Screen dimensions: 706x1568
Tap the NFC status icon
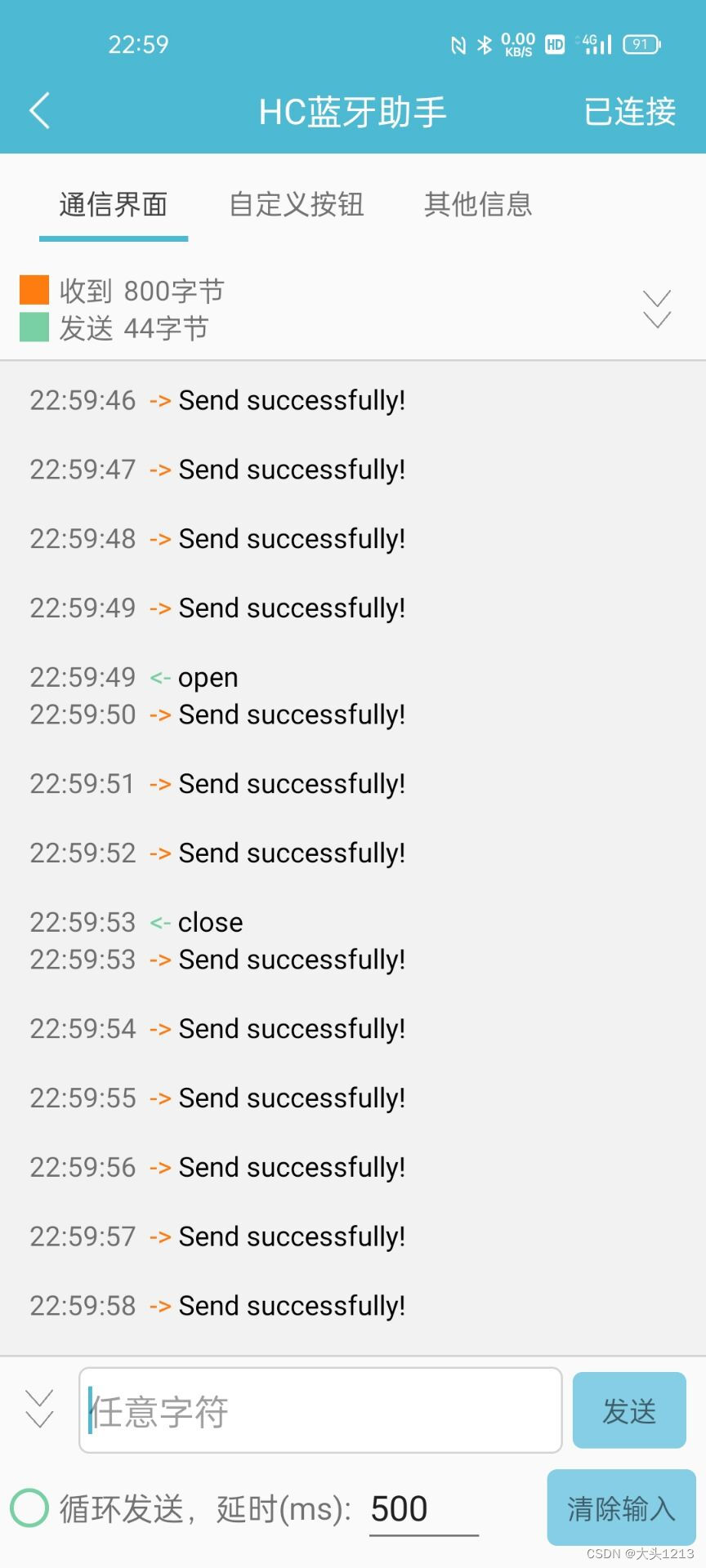point(458,45)
